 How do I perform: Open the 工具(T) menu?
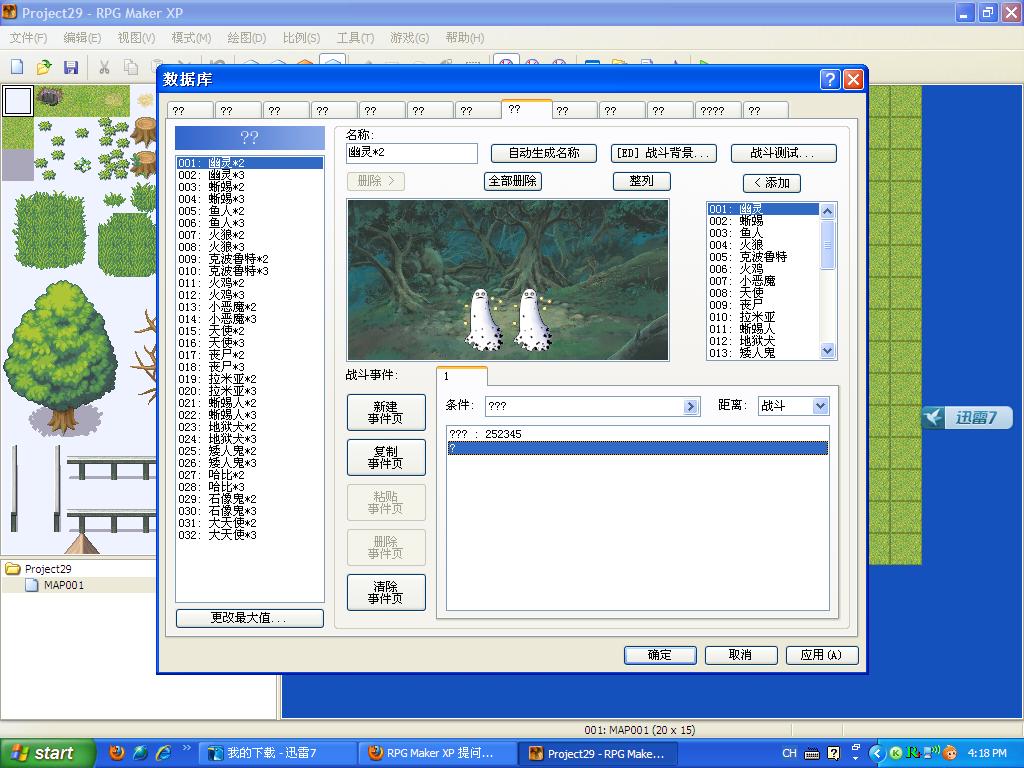click(x=355, y=38)
